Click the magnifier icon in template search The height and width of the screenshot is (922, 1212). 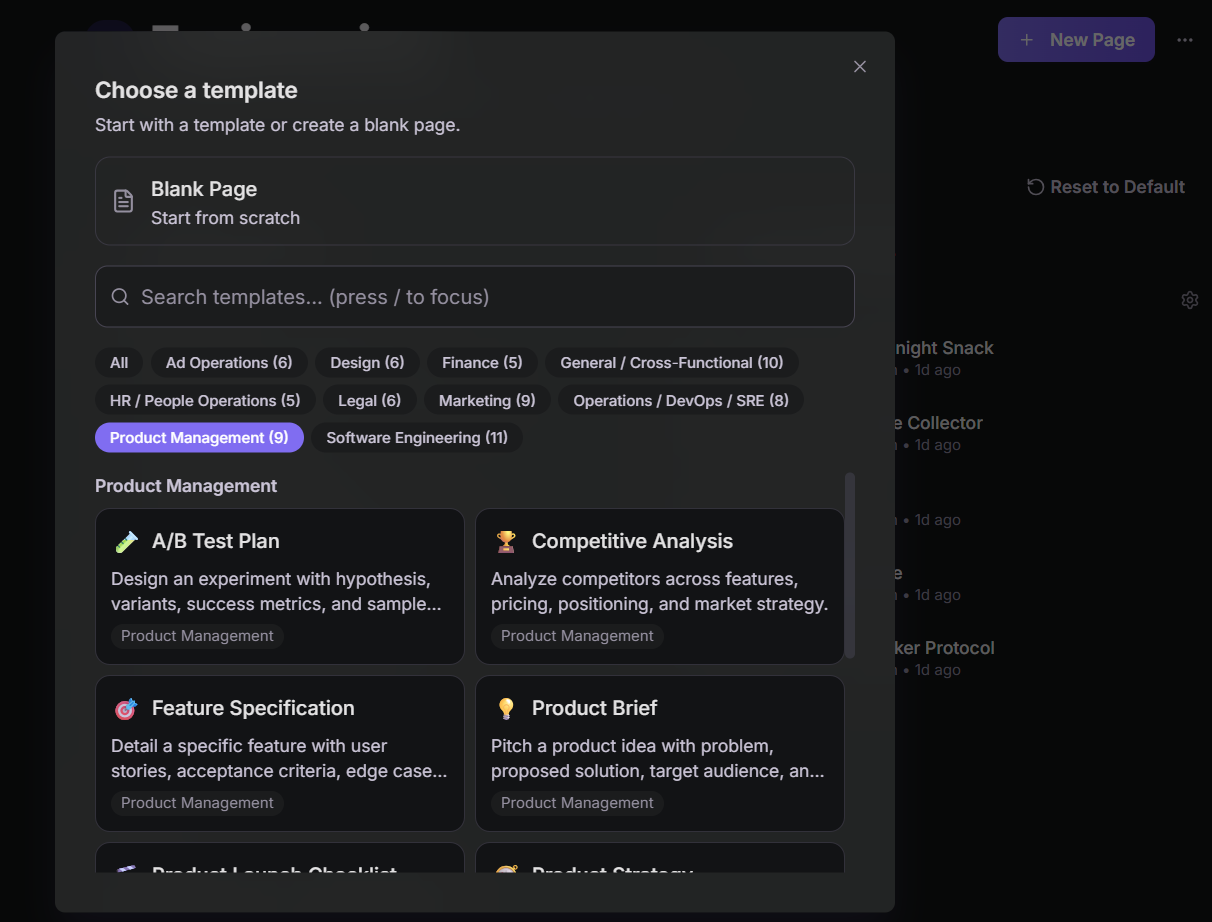[120, 297]
